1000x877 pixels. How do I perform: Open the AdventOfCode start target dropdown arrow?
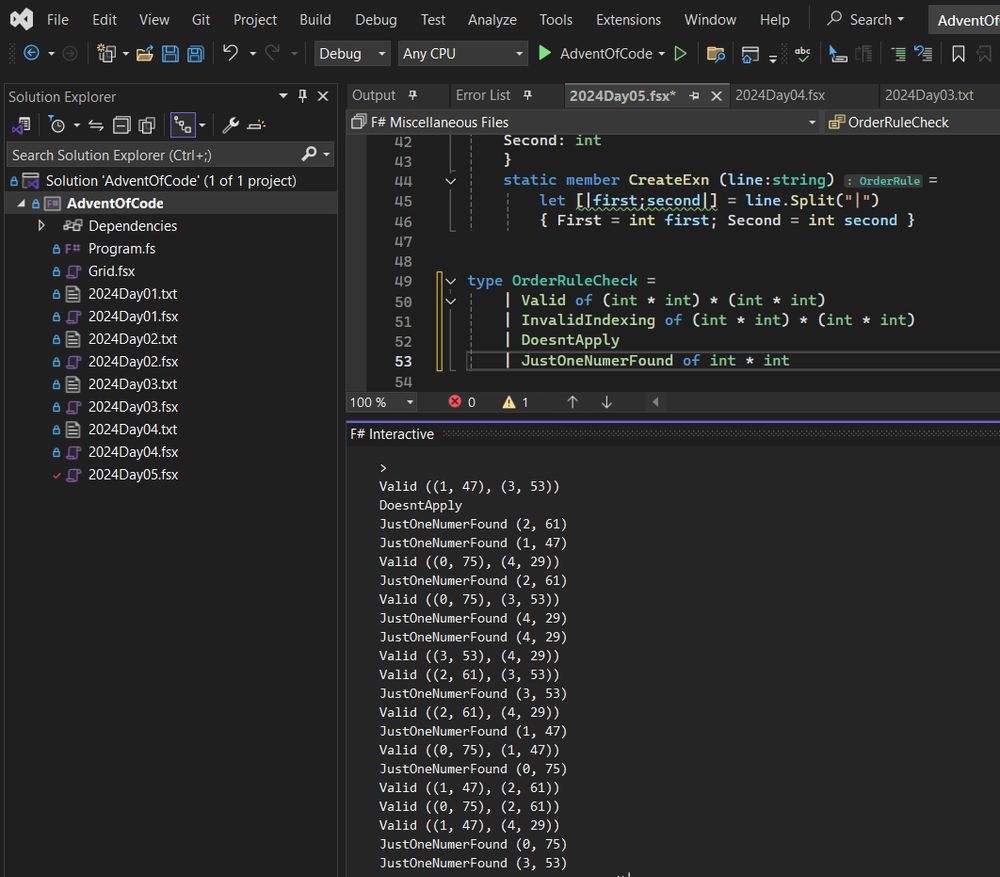[661, 54]
